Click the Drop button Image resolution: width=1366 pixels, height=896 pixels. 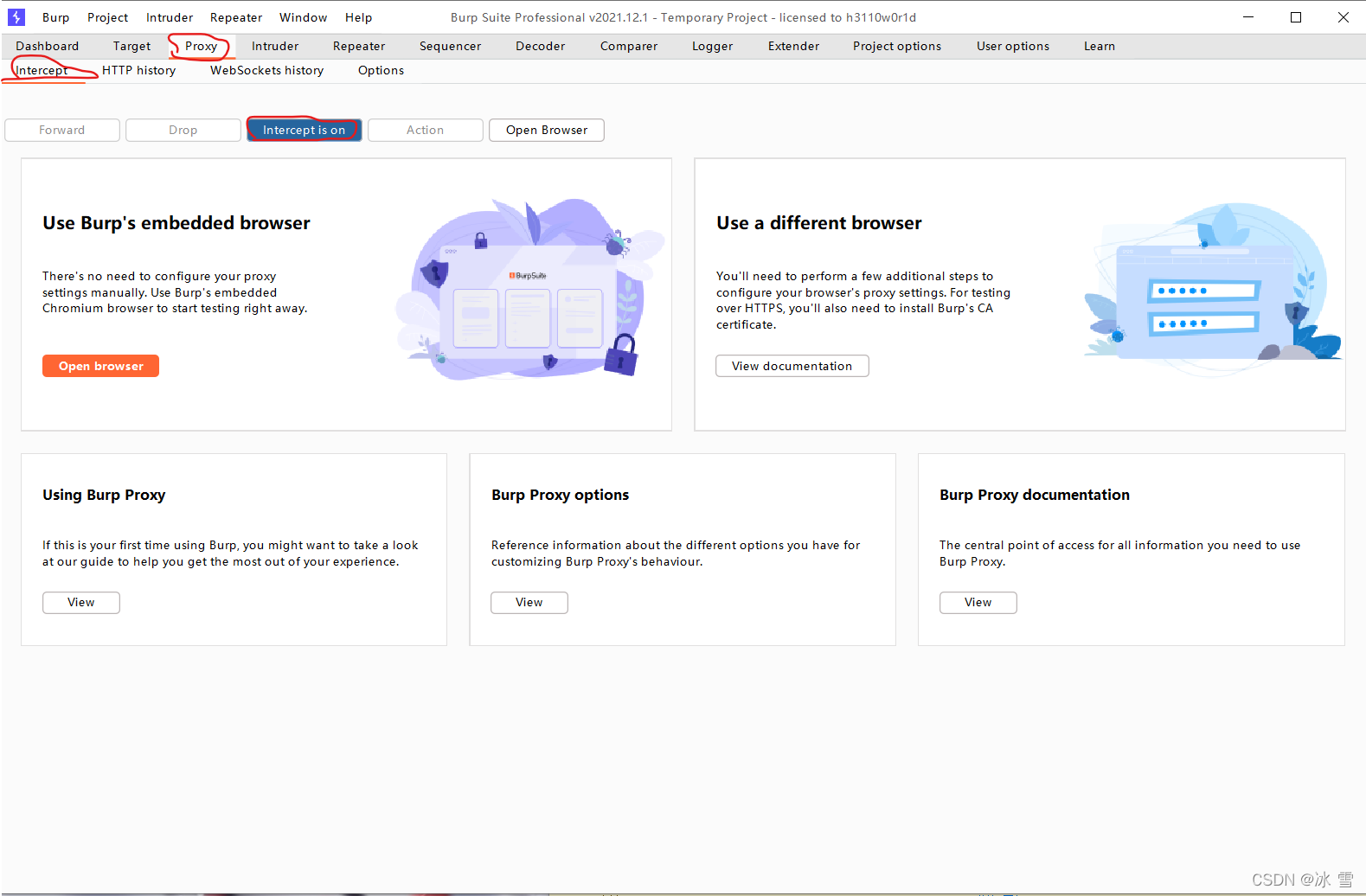tap(183, 130)
